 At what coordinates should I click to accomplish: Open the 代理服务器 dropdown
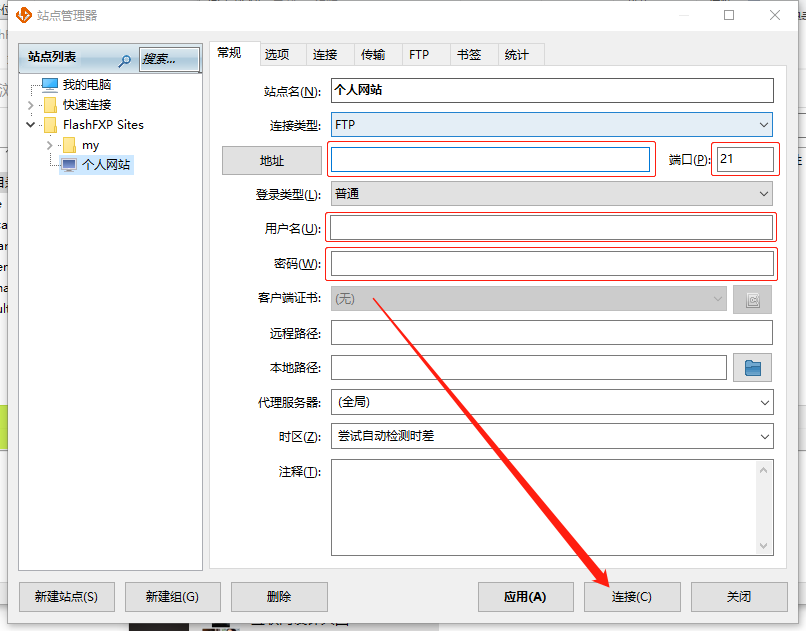pyautogui.click(x=551, y=402)
